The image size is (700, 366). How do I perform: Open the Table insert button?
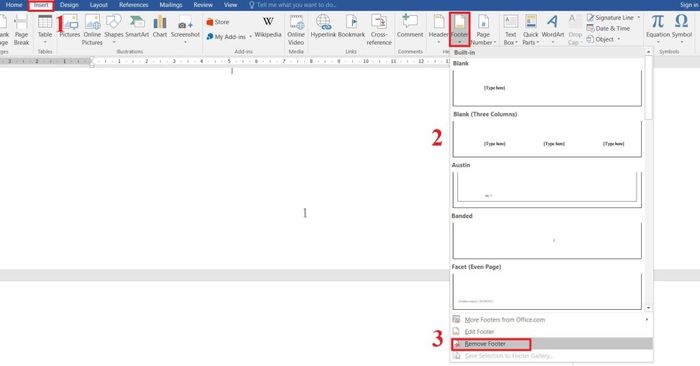click(45, 29)
